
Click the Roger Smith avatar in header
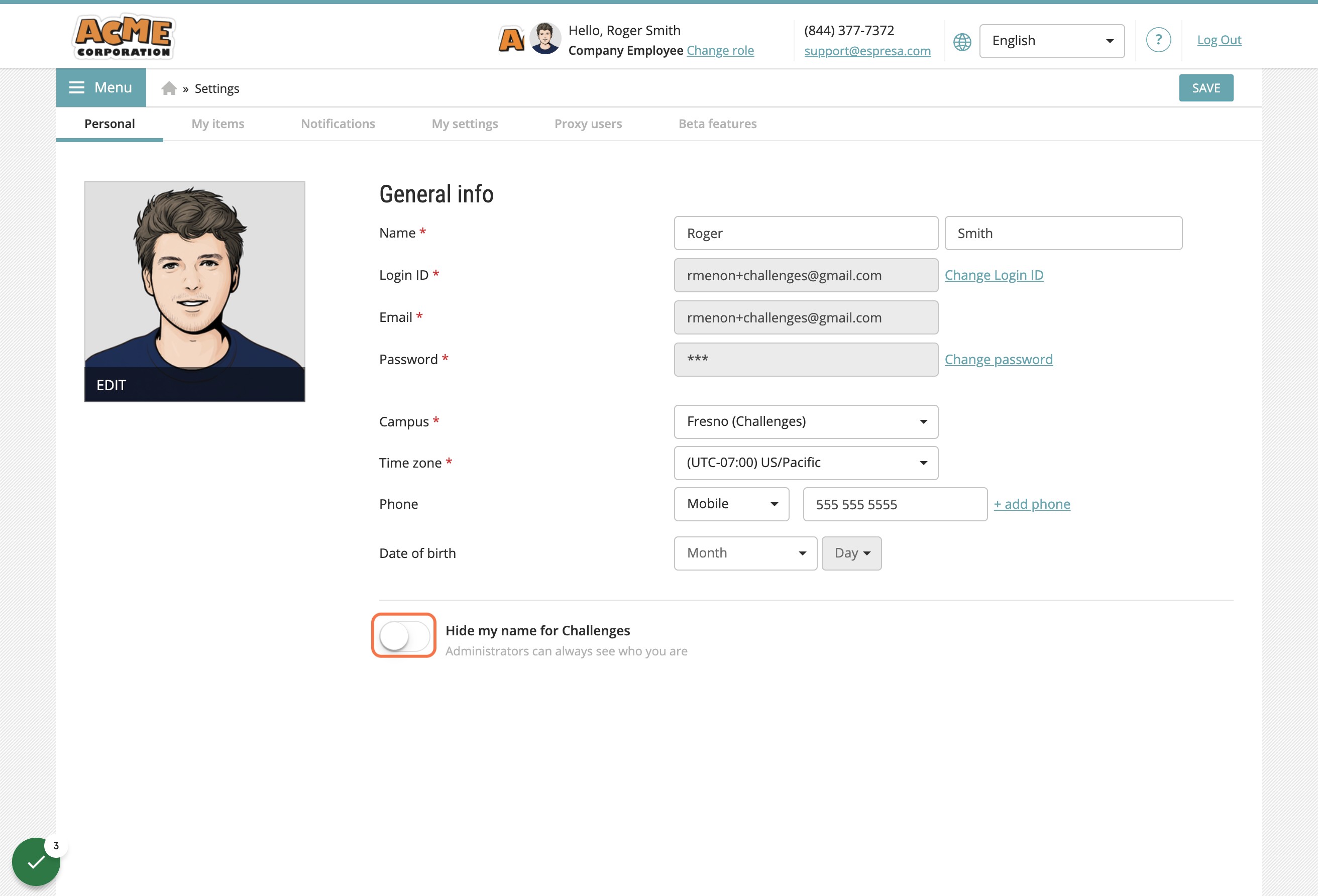545,39
